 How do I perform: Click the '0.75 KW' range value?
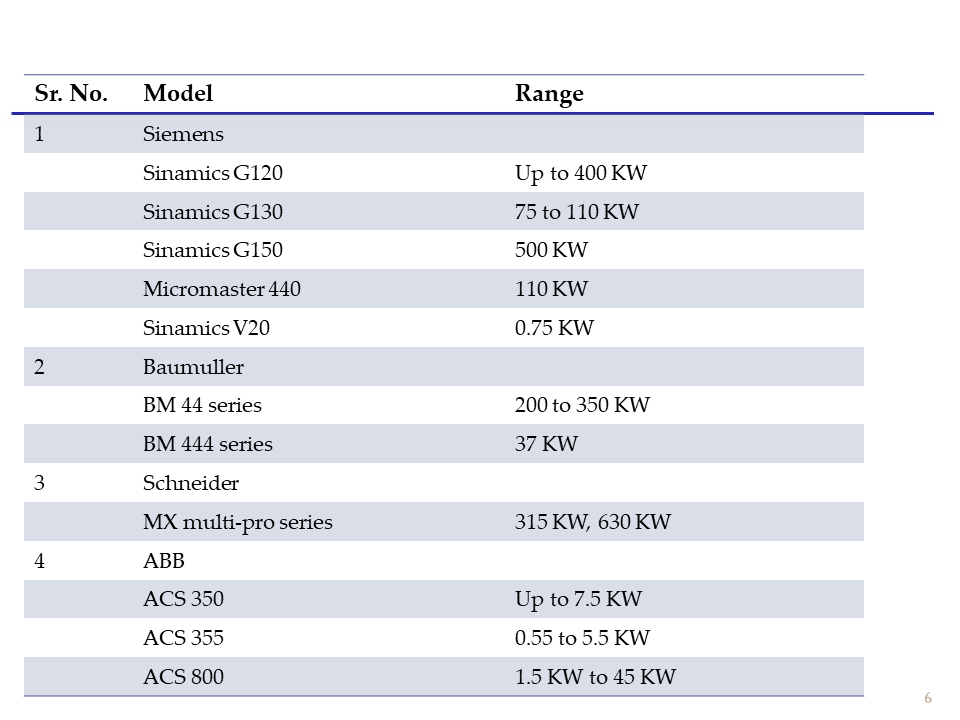[x=554, y=328]
